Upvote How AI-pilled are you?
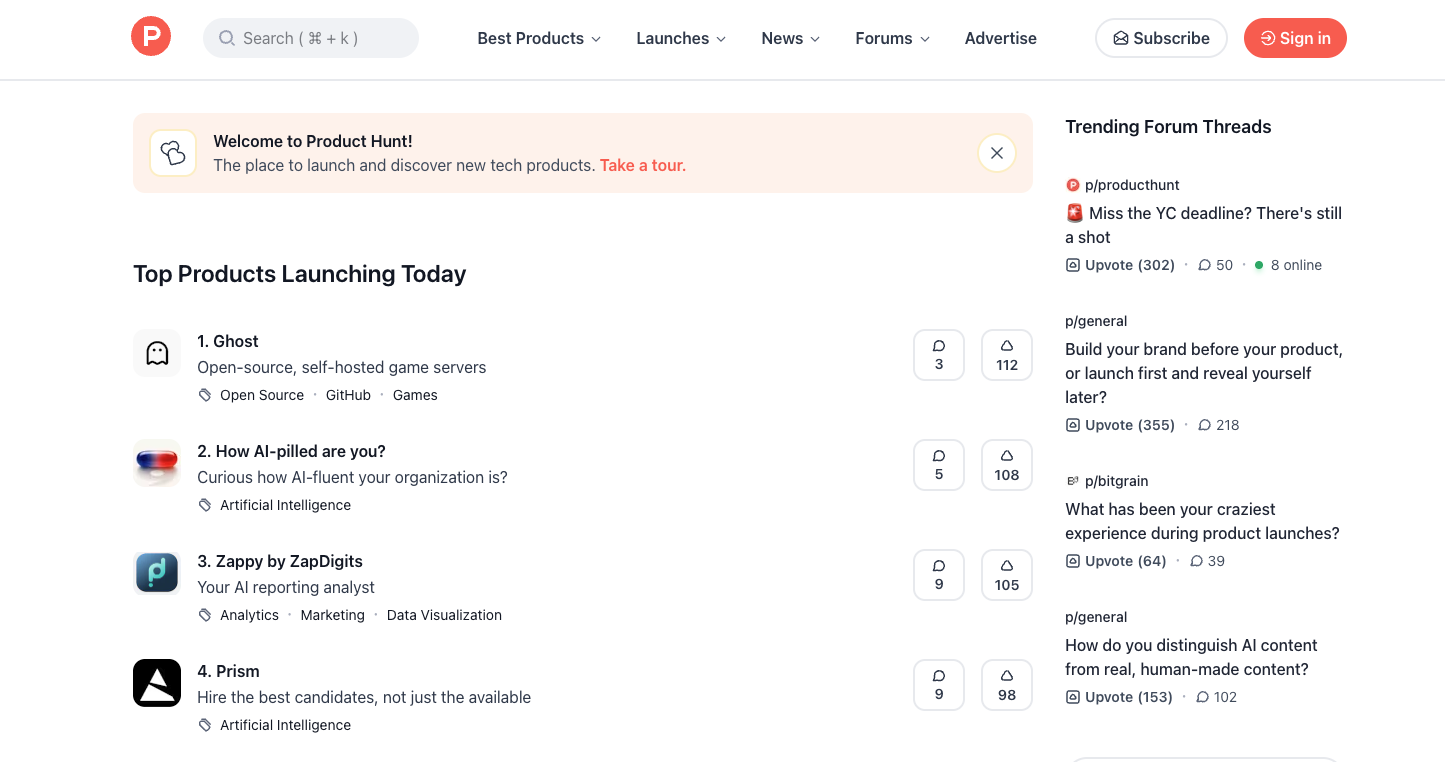 pyautogui.click(x=1007, y=465)
